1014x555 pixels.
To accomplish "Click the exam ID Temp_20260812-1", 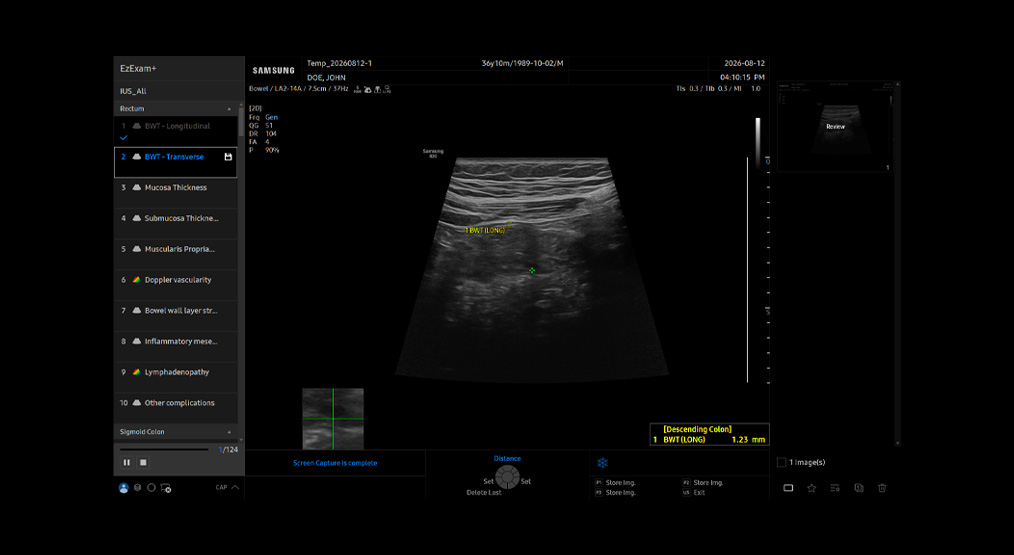I will (339, 63).
